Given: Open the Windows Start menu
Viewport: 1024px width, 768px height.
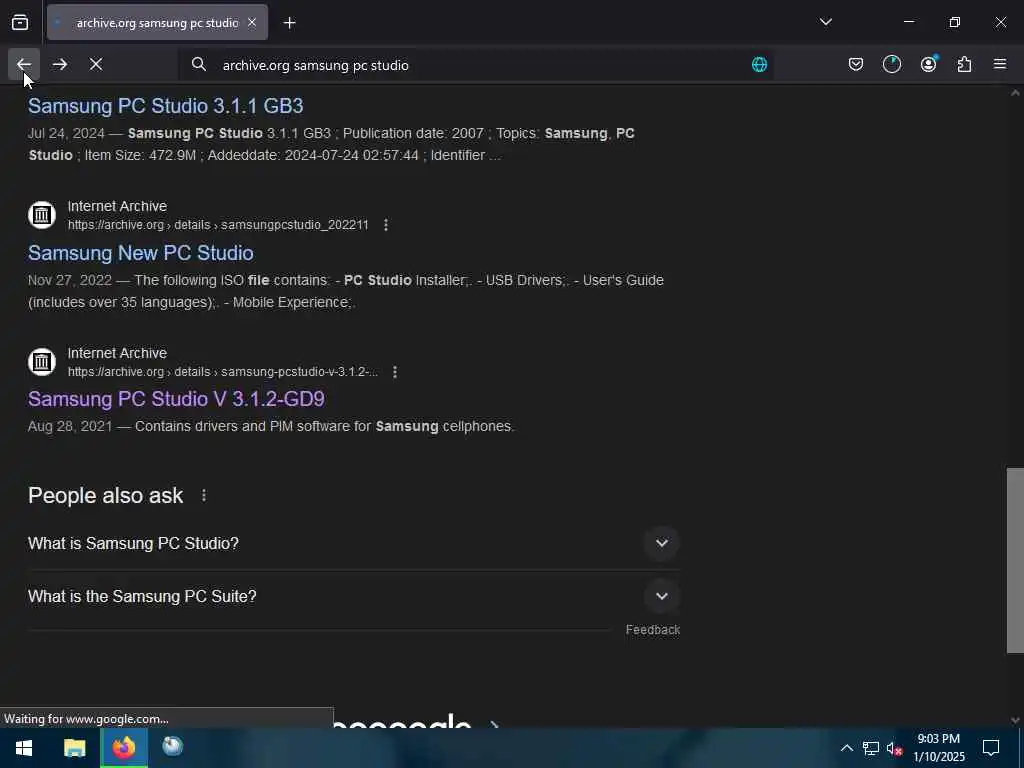Looking at the screenshot, I should click(24, 748).
